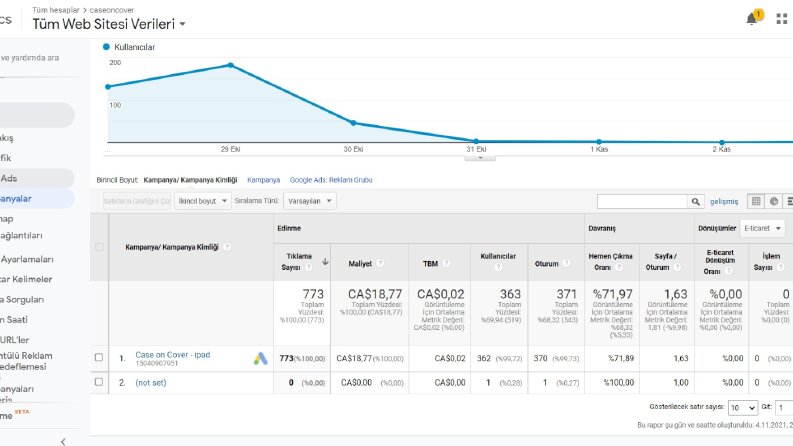Sort by the Maliyet column header
The height and width of the screenshot is (446, 793).
pos(360,263)
